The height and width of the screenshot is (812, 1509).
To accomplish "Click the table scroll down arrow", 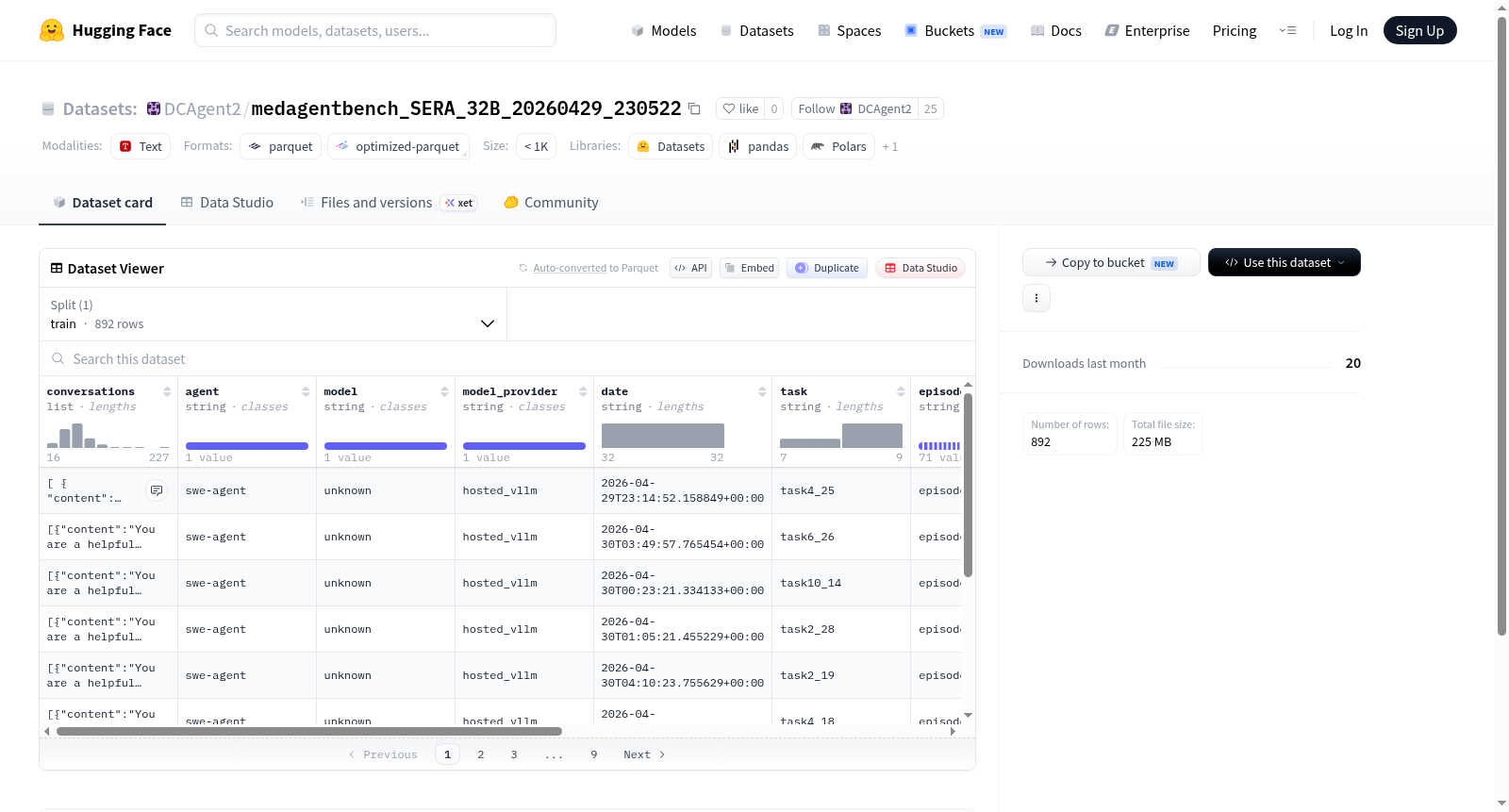I will [968, 716].
